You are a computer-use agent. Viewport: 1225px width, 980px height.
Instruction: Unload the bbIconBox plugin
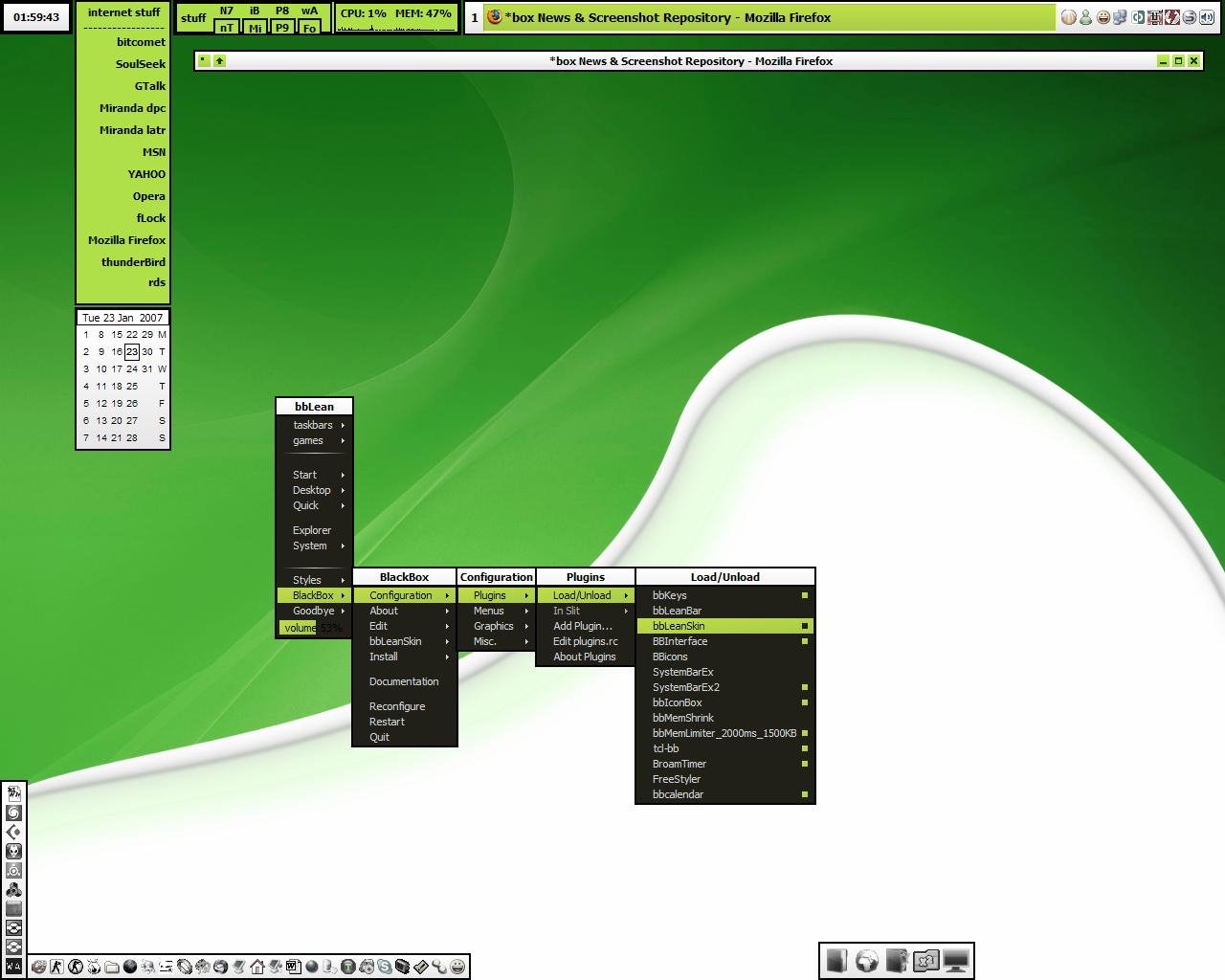(725, 702)
